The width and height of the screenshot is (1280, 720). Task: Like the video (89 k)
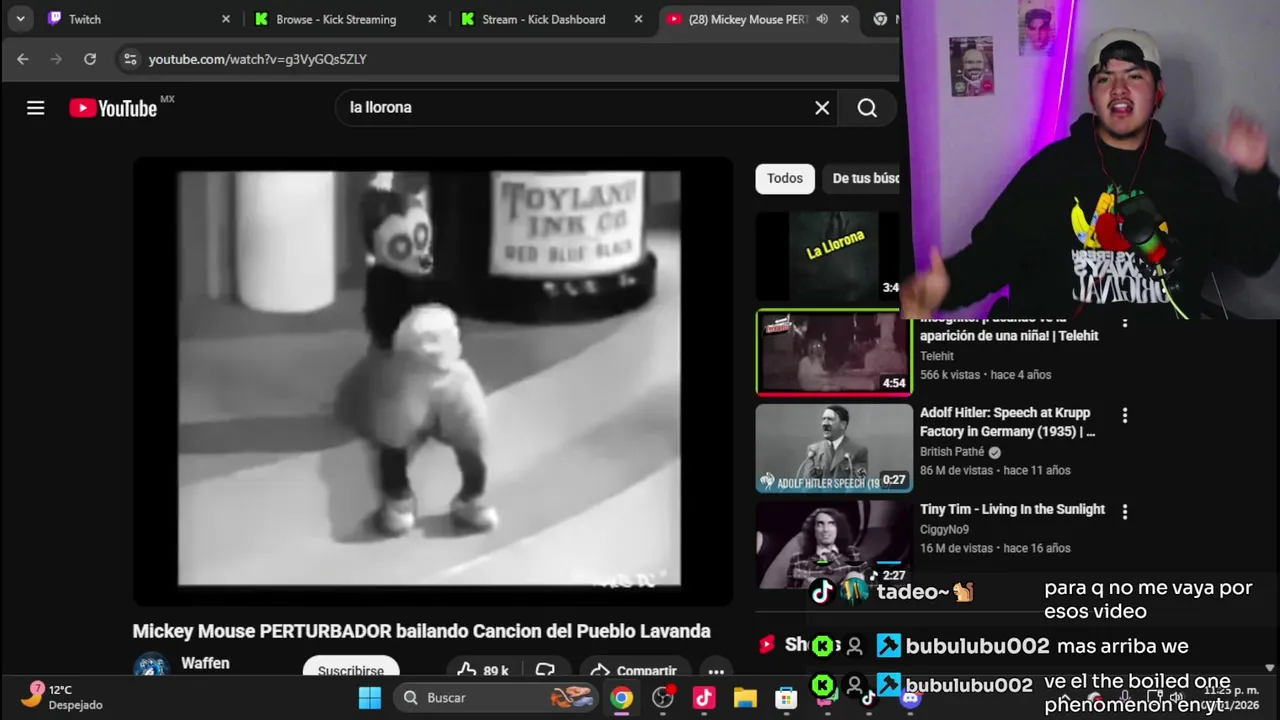coord(483,670)
